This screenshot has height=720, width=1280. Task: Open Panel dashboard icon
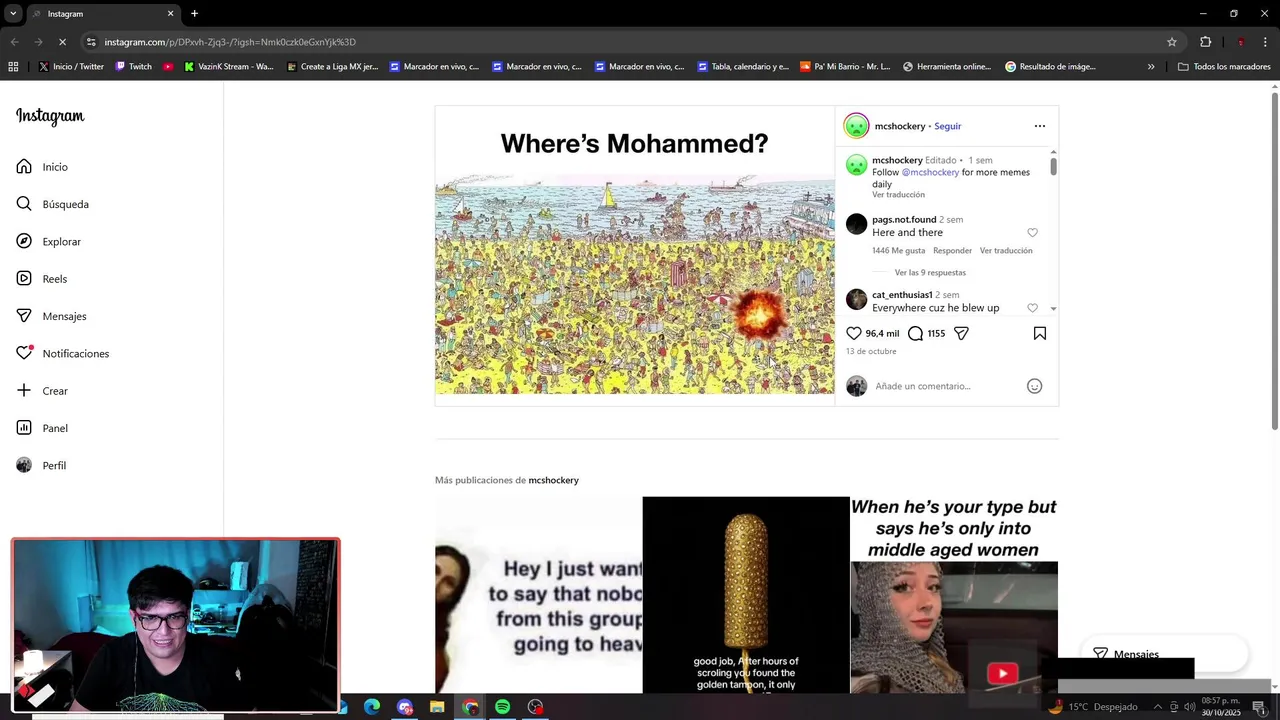tap(24, 428)
